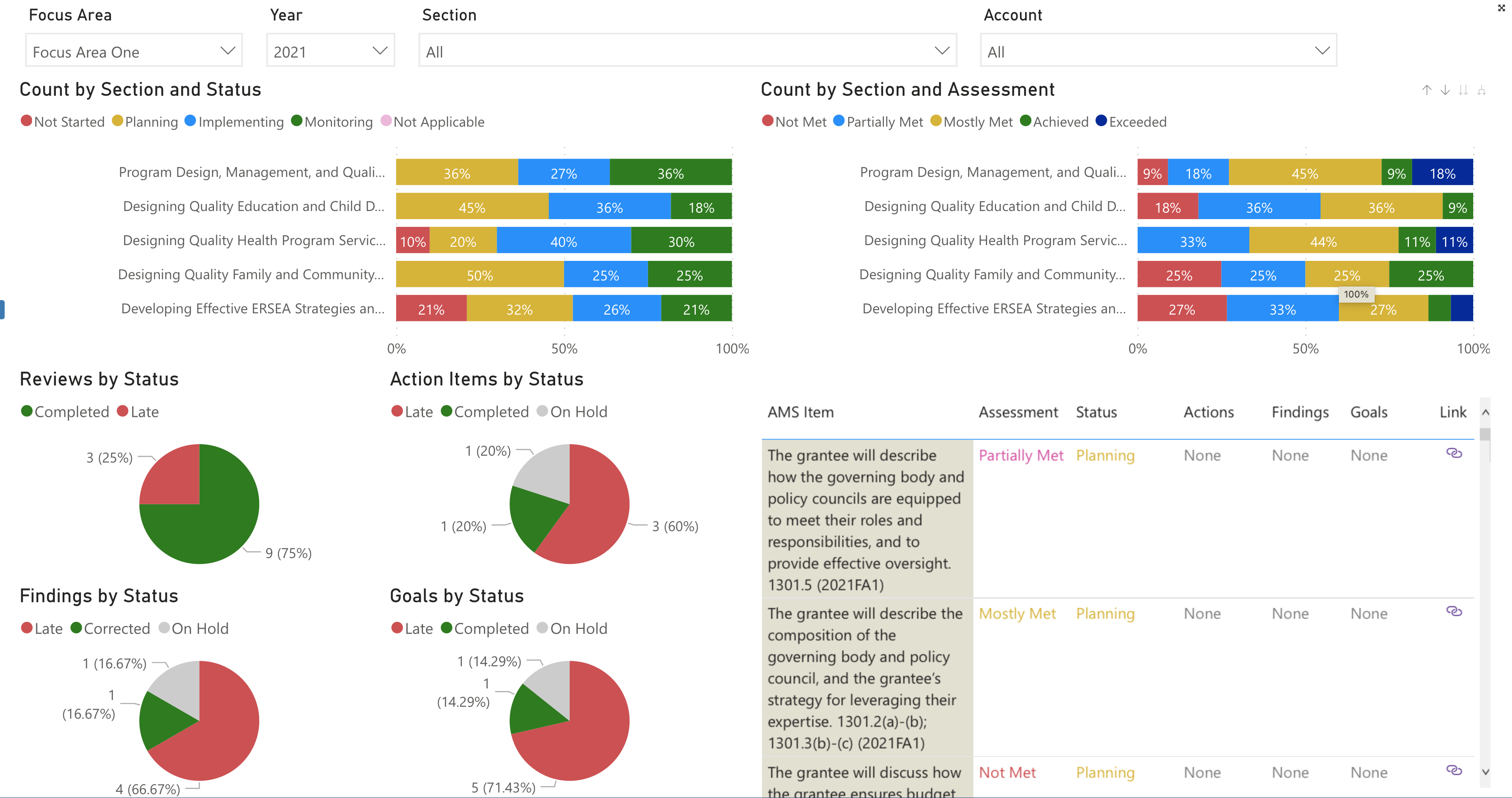The width and height of the screenshot is (1512, 798).
Task: Sort table by Actions column header
Action: click(1208, 412)
